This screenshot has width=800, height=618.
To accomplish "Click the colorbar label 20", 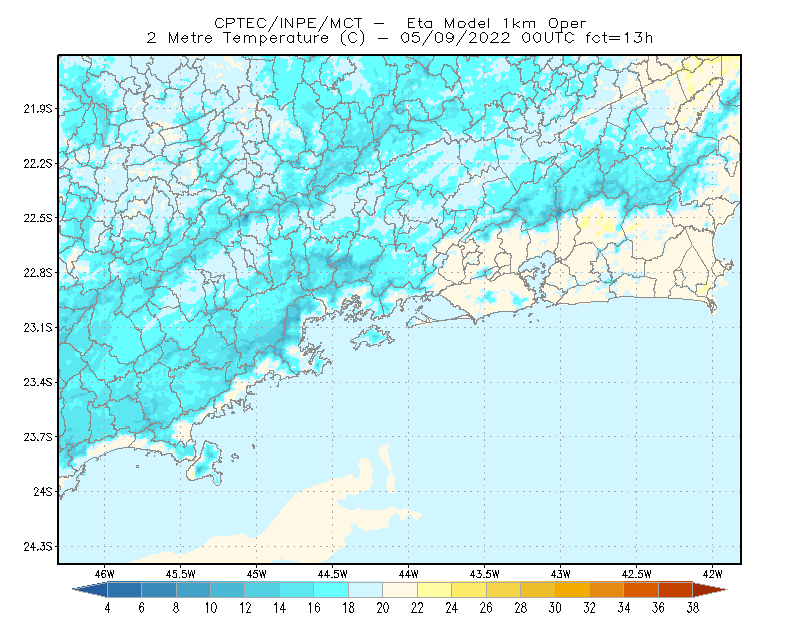I will [x=383, y=608].
